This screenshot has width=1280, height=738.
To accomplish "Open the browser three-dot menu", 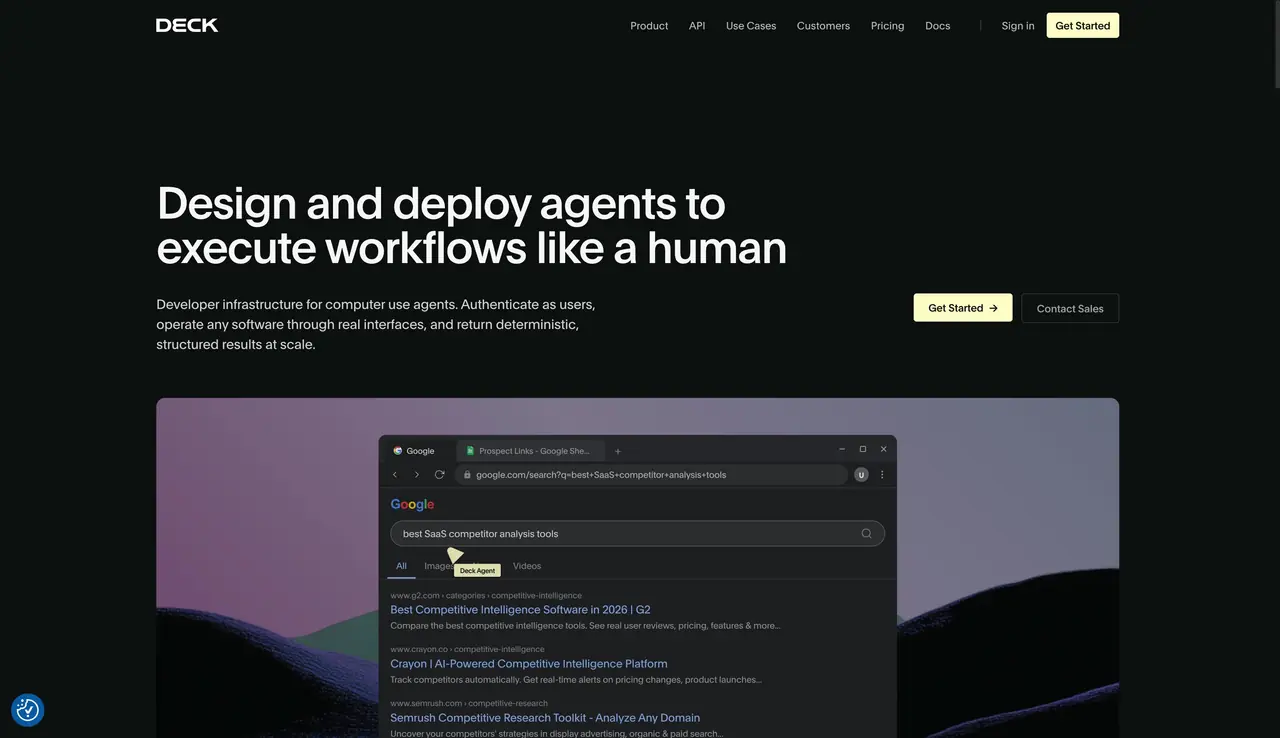I will [882, 474].
